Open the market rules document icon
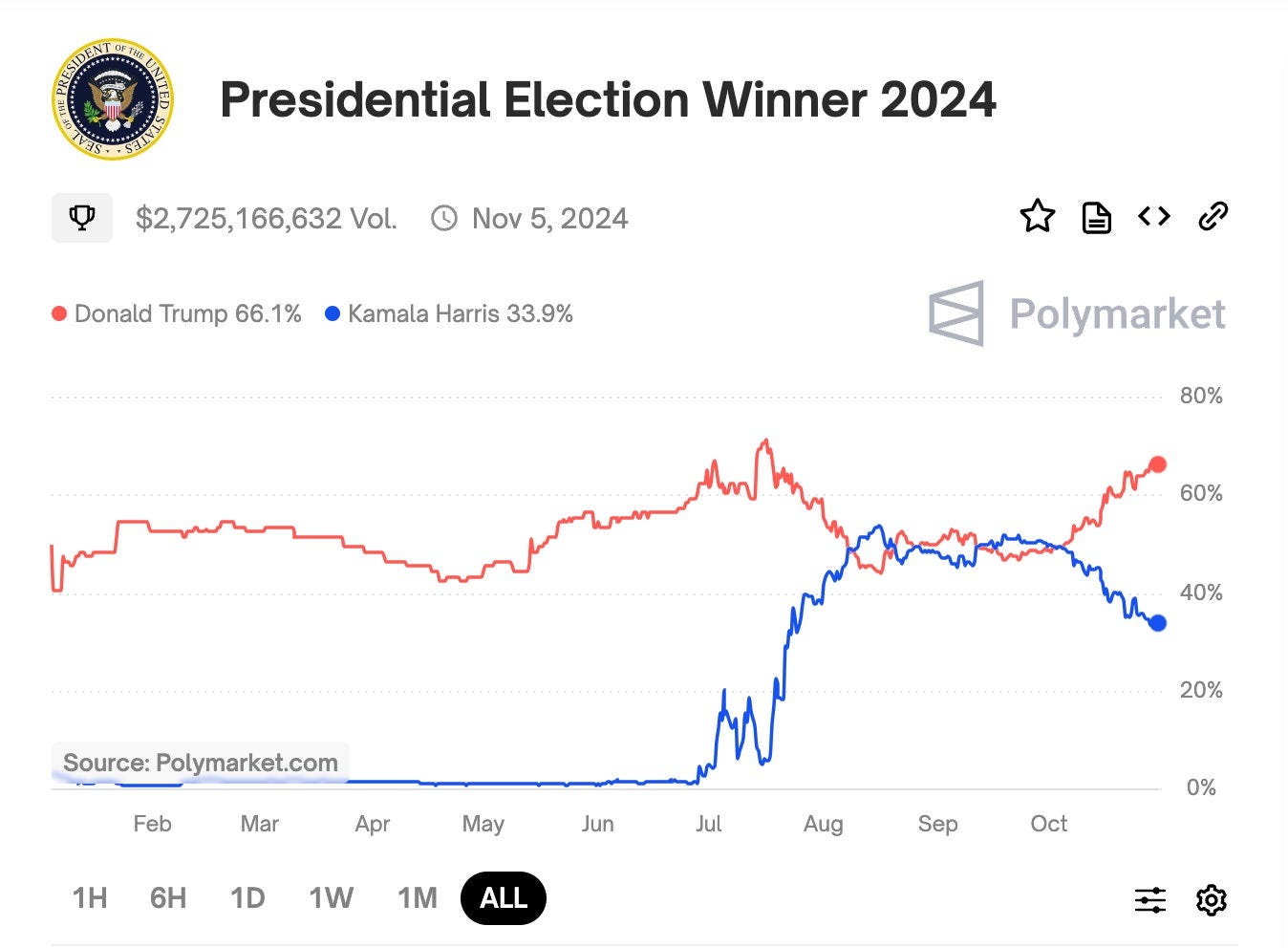The image size is (1288, 948). click(1096, 217)
